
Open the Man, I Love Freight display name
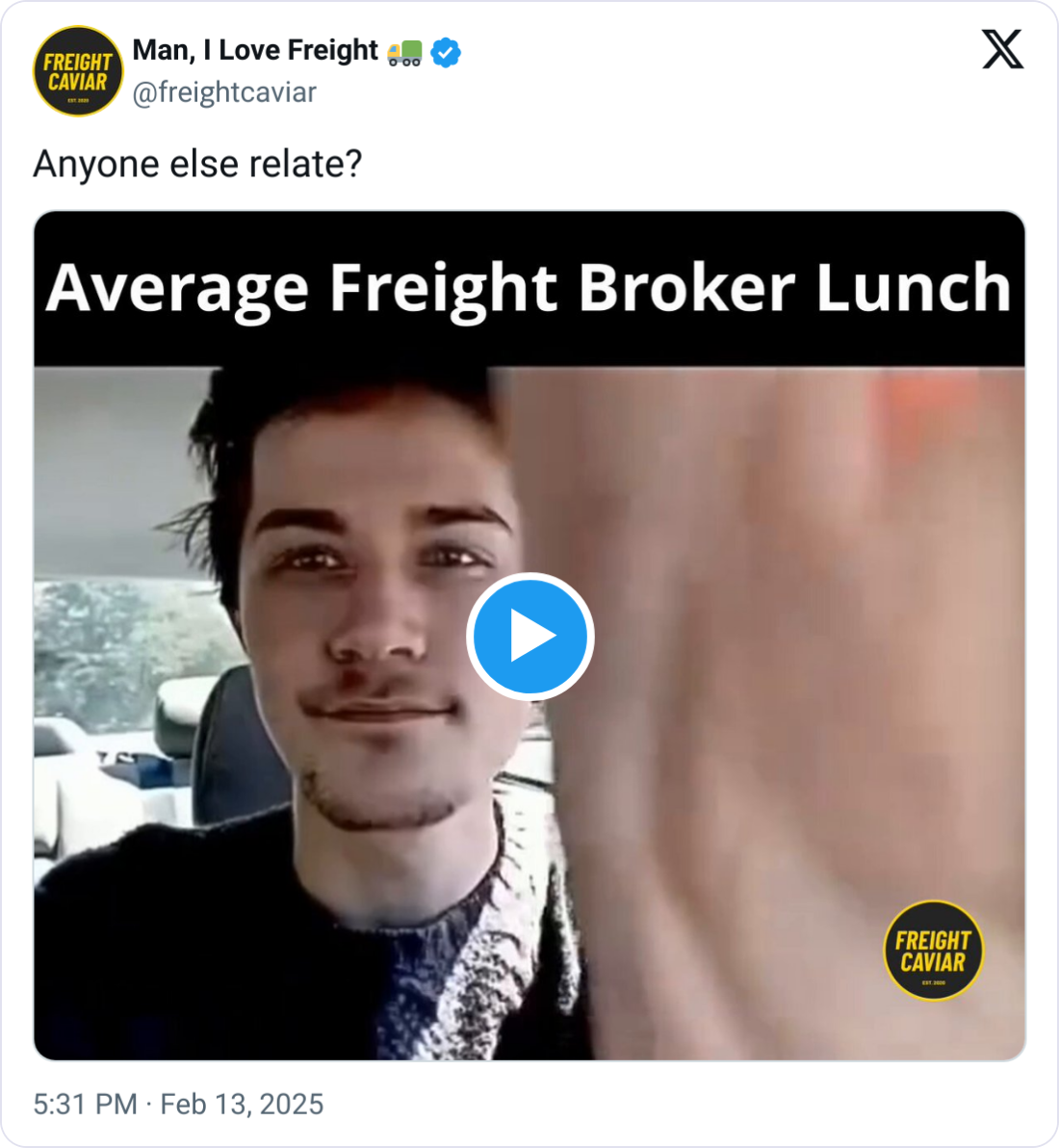pyautogui.click(x=255, y=50)
